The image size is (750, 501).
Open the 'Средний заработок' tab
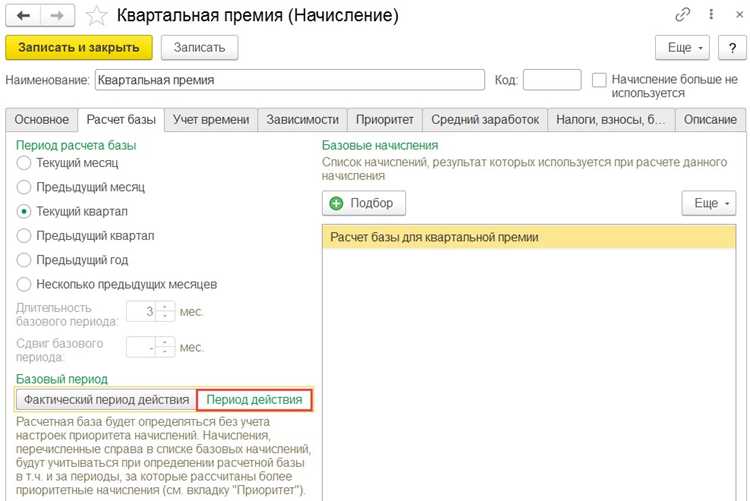[x=485, y=120]
